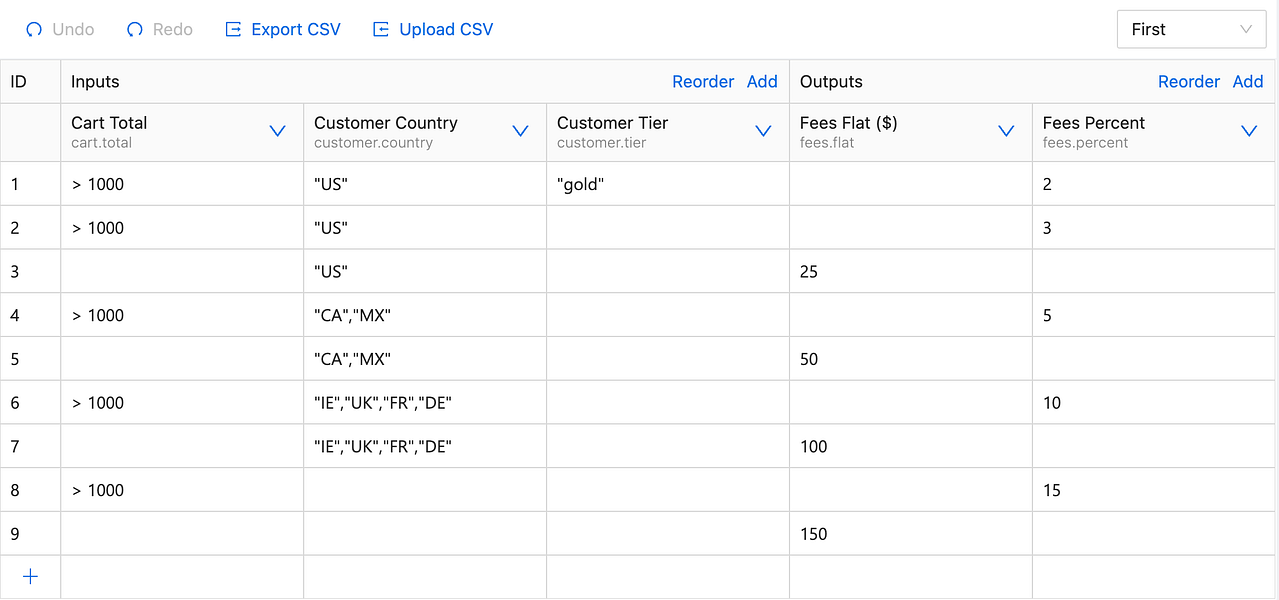Expand Customer Country column options chevron
The image size is (1279, 600).
coord(520,131)
